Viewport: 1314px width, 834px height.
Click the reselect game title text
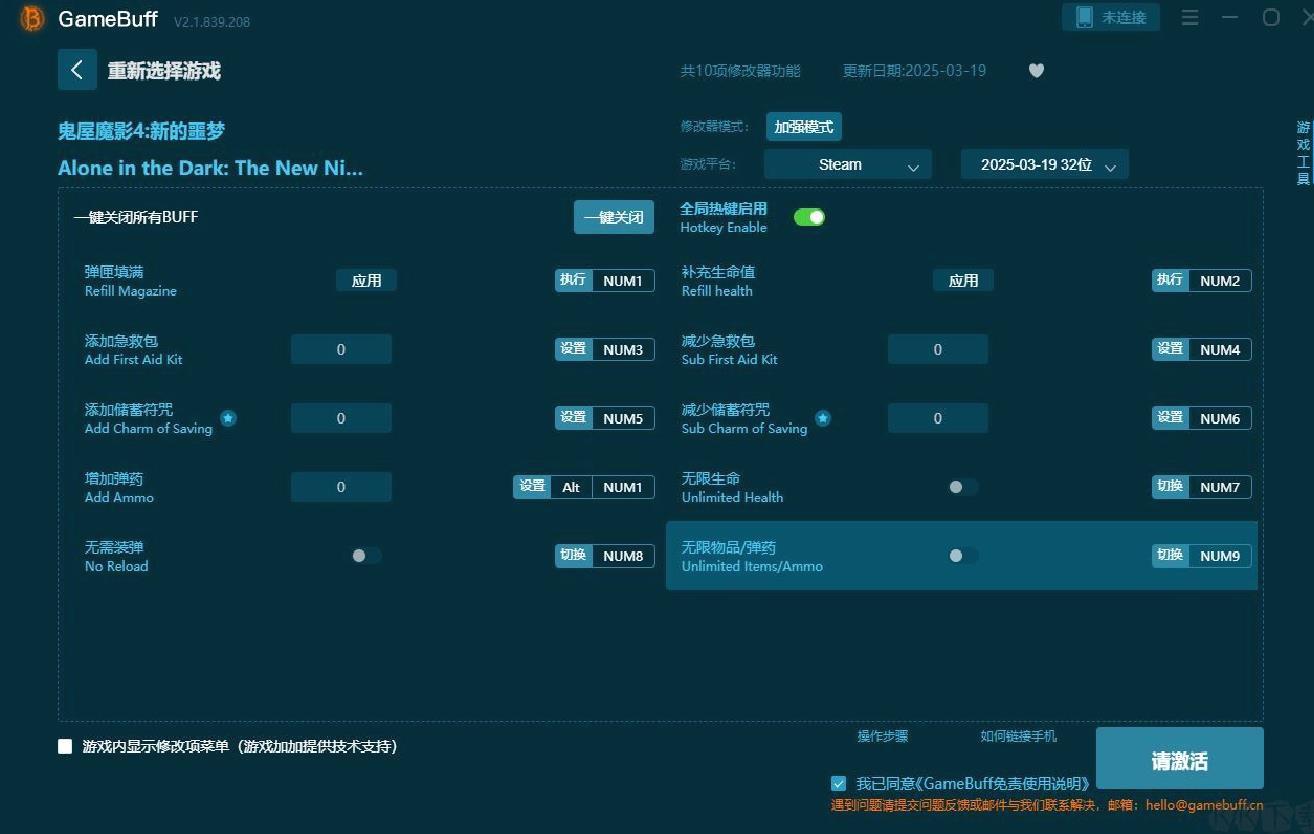[164, 71]
